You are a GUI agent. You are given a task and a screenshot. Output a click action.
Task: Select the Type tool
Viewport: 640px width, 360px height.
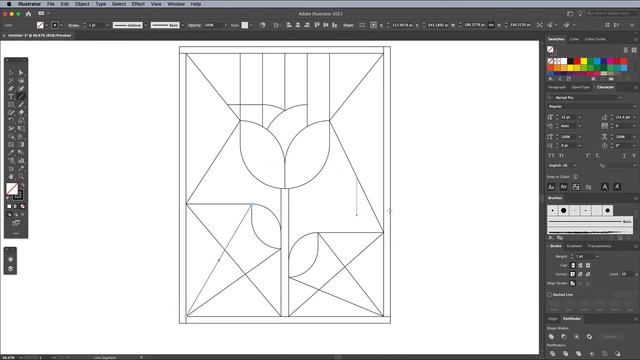pyautogui.click(x=11, y=97)
